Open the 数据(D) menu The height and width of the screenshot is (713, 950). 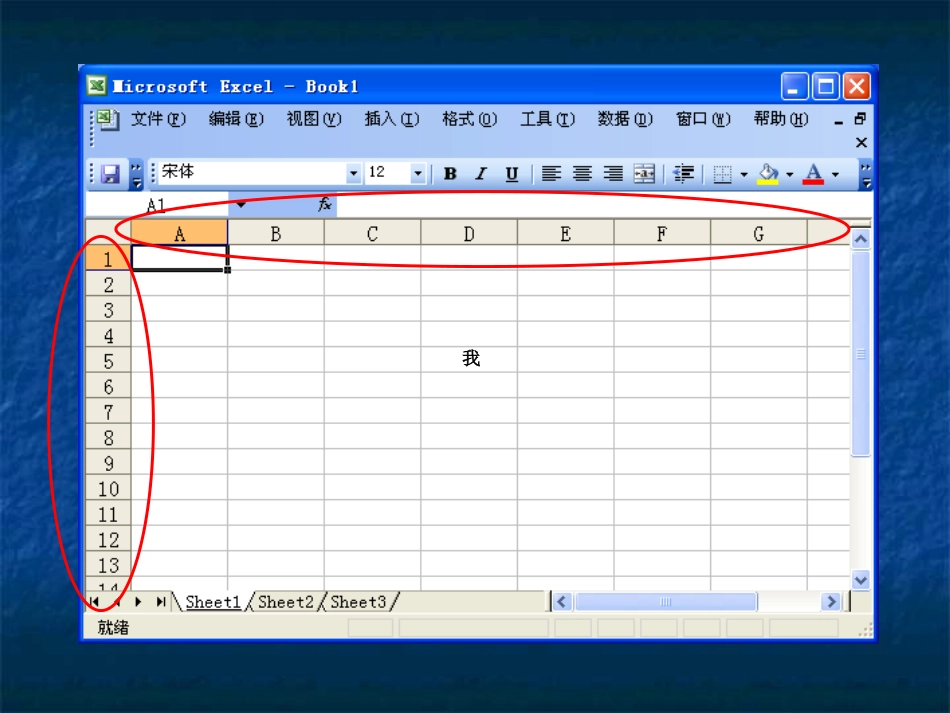tap(625, 119)
